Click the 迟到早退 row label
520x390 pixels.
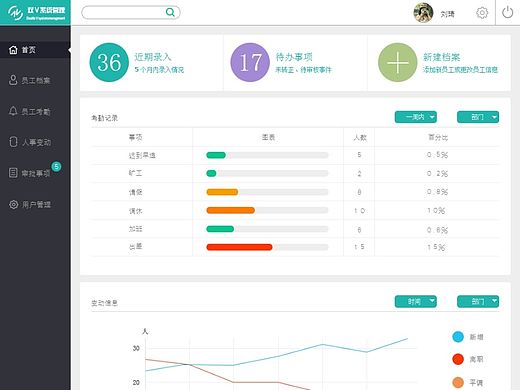tap(142, 155)
